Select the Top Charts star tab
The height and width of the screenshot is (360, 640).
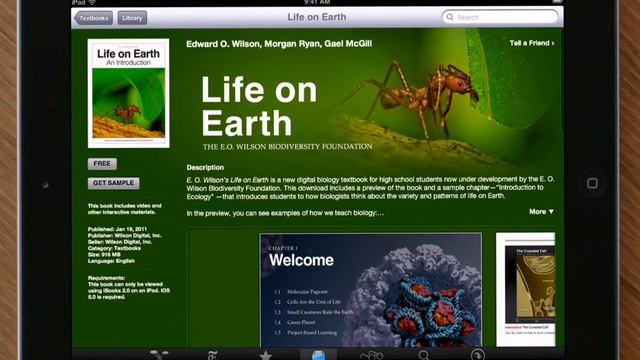click(x=265, y=355)
